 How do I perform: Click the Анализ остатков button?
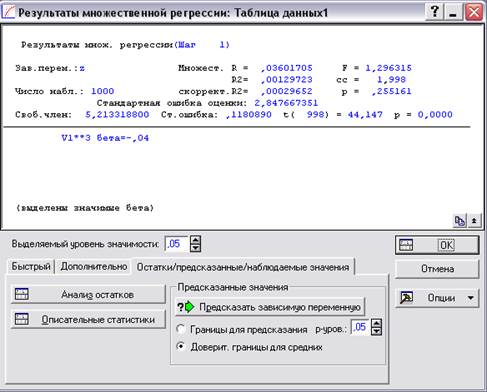tap(88, 294)
